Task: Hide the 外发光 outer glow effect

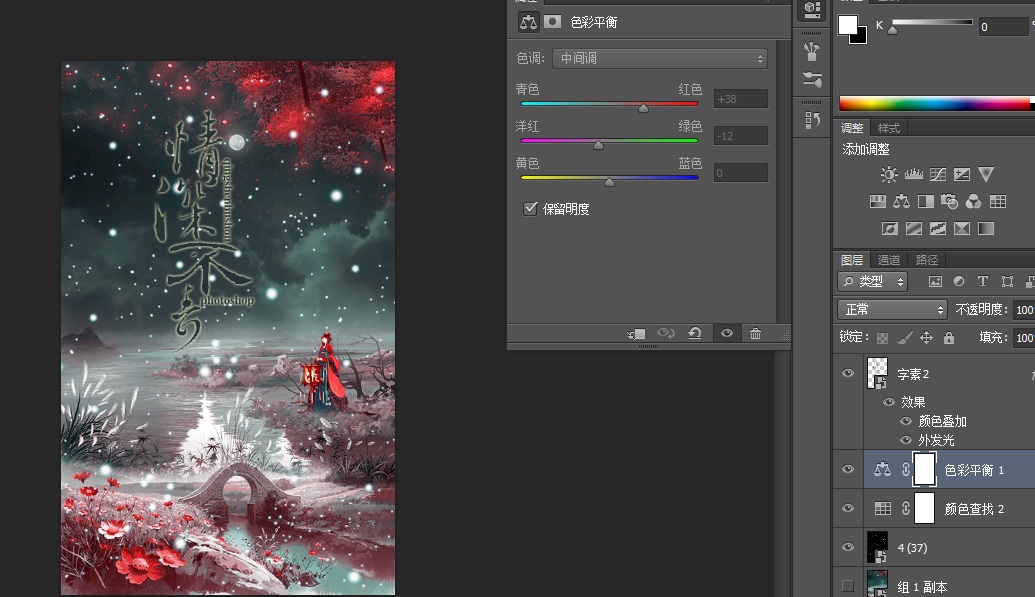Action: [x=906, y=440]
